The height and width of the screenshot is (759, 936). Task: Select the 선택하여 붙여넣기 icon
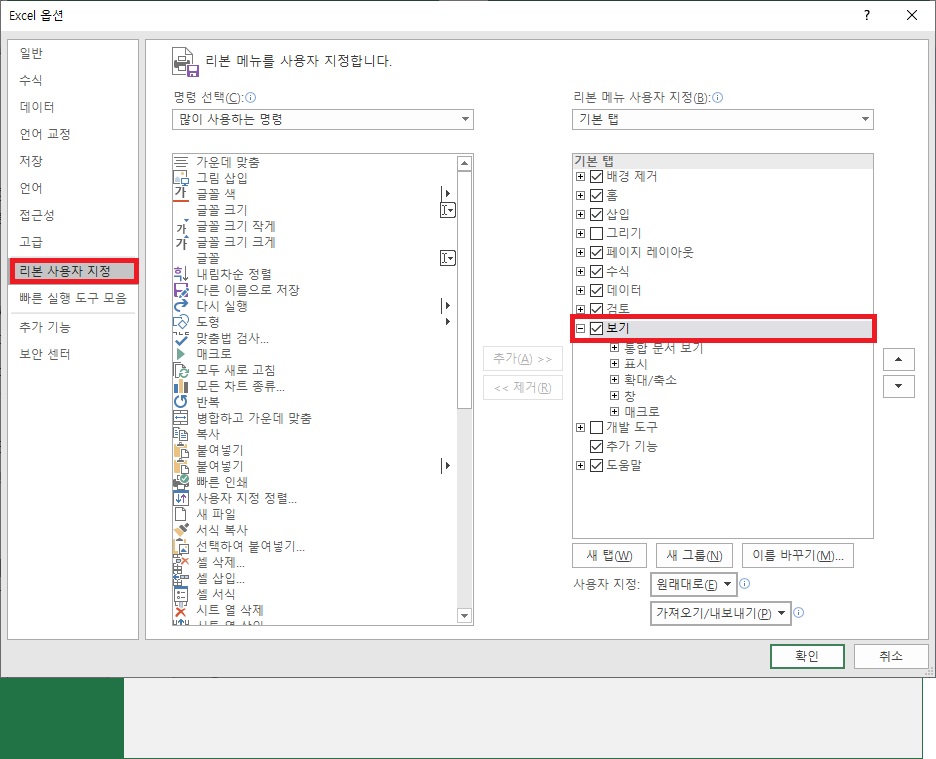coord(180,546)
